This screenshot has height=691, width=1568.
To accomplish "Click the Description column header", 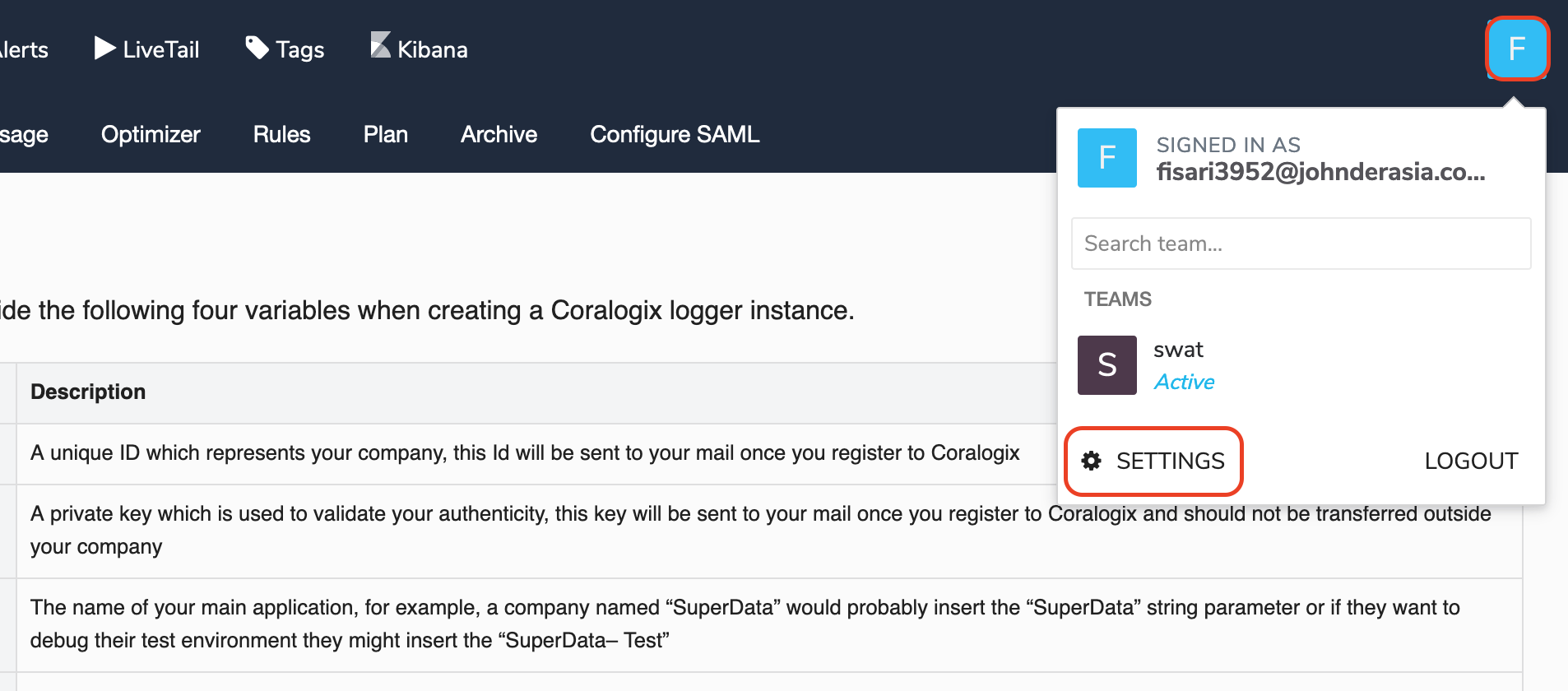I will pyautogui.click(x=88, y=392).
